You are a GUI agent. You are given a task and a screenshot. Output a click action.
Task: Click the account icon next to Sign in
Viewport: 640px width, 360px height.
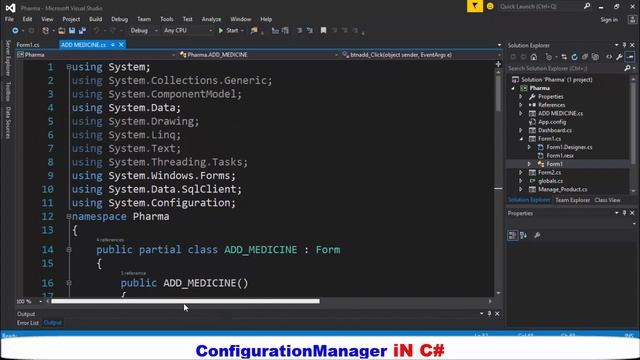[x=633, y=19]
